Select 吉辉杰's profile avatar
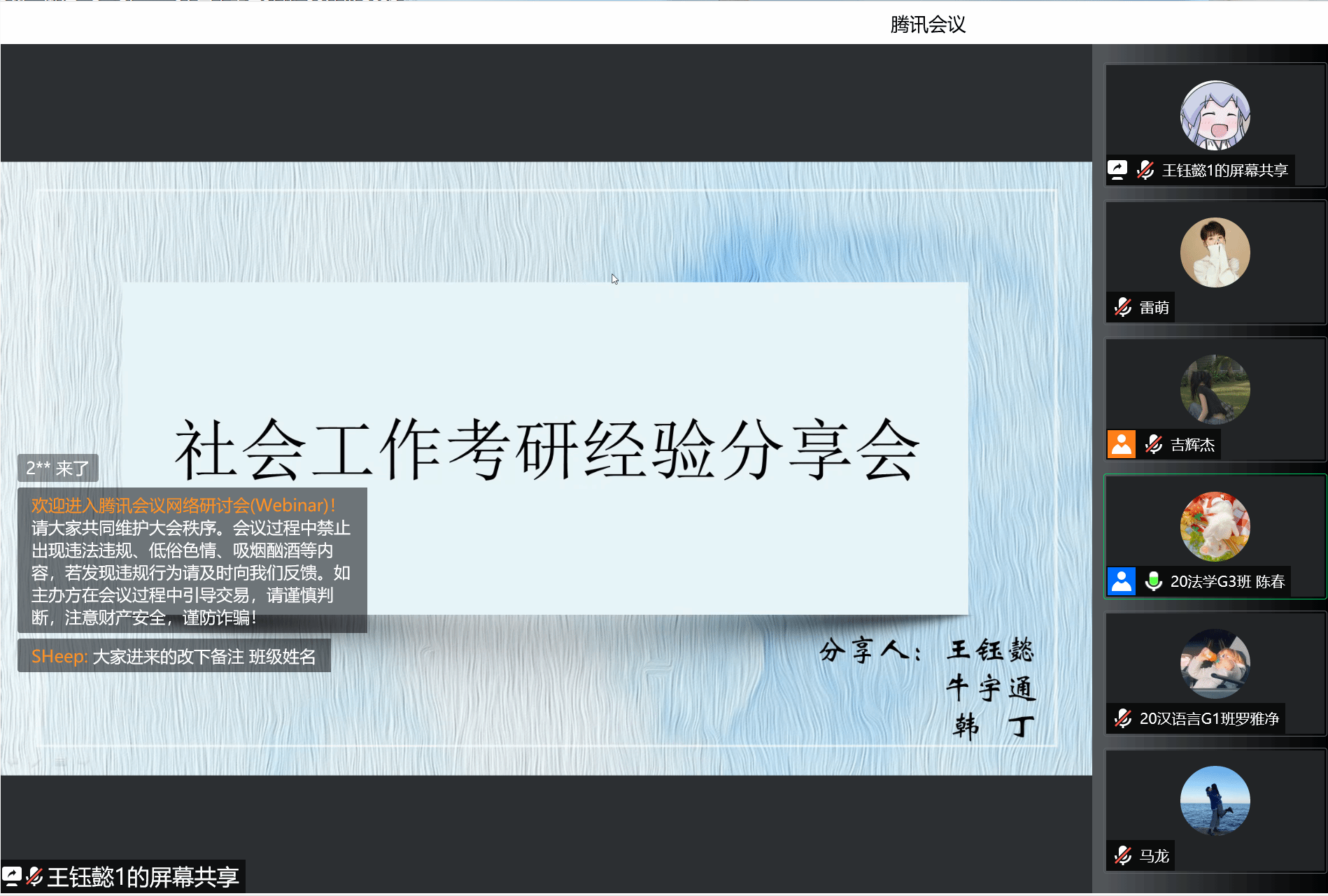Screen dimensions: 1328x896 (1215, 390)
